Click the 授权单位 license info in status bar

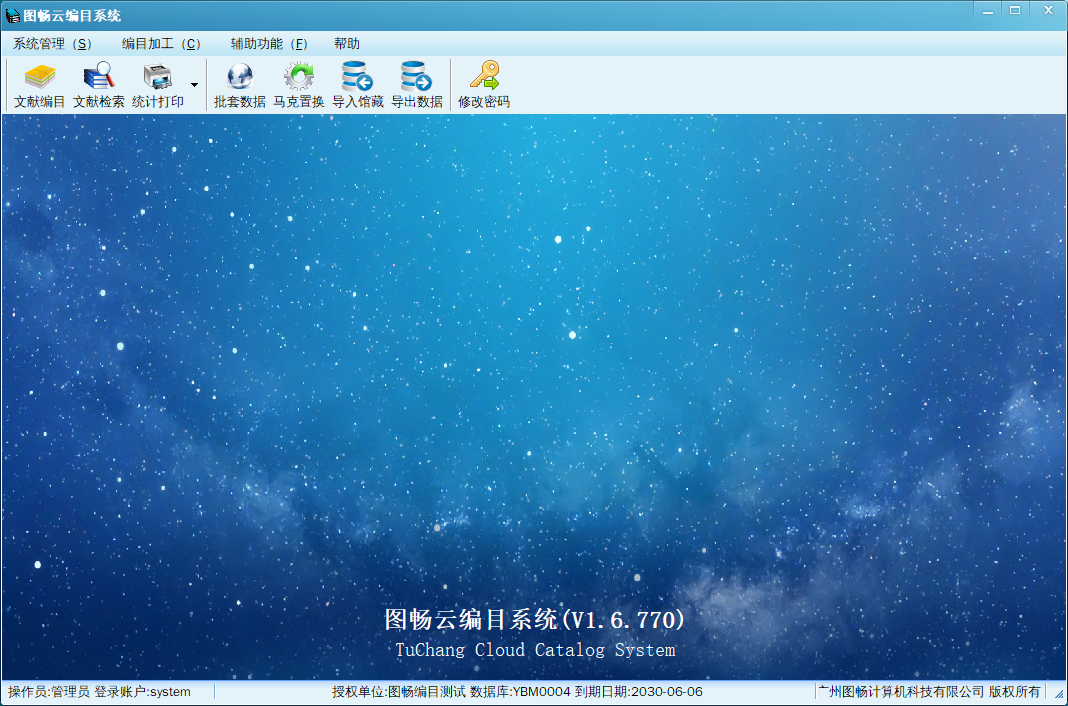[x=517, y=692]
